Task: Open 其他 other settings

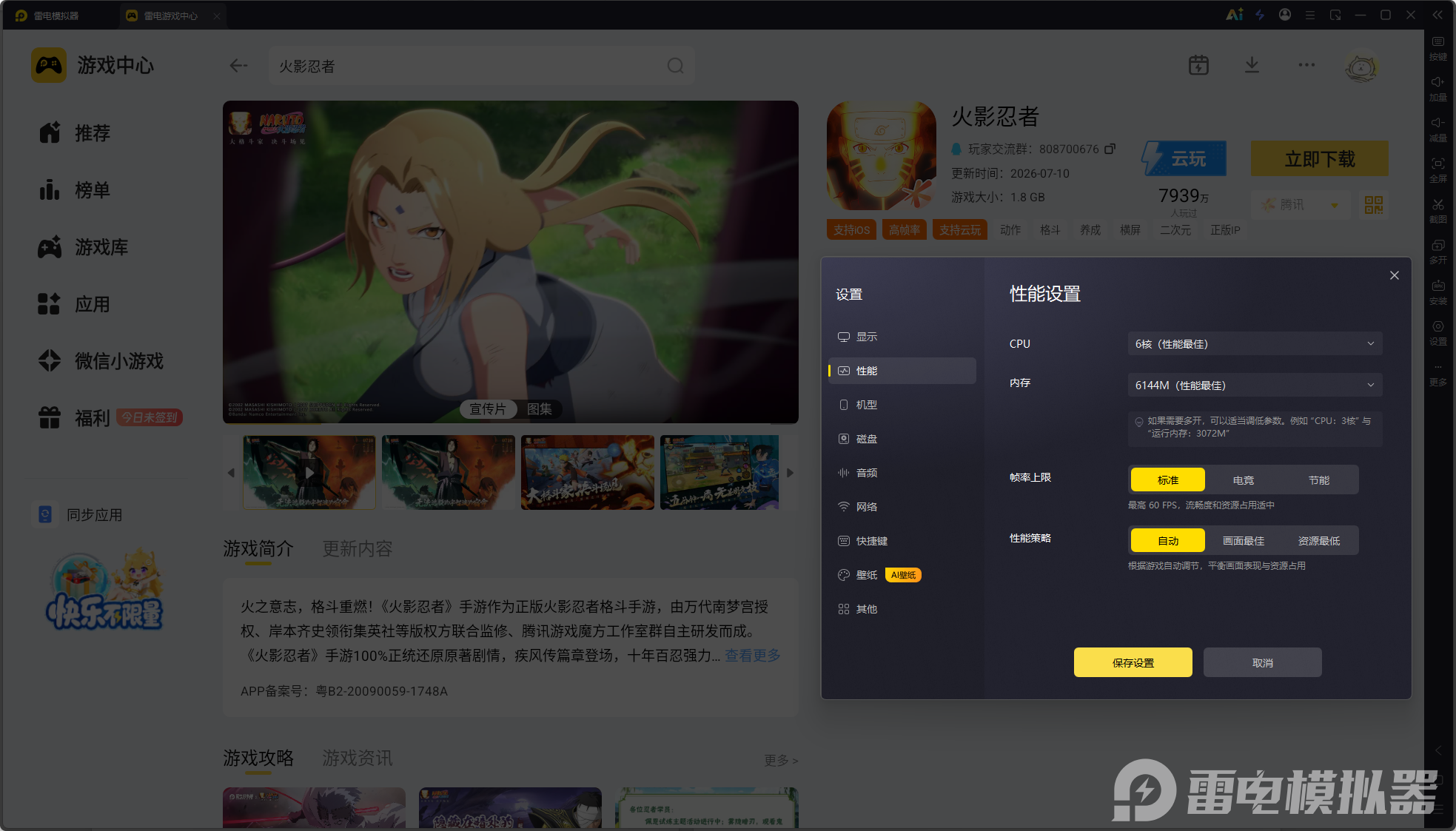Action: click(902, 609)
